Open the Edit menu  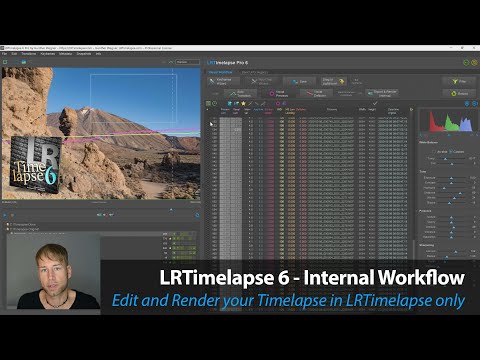coord(14,54)
